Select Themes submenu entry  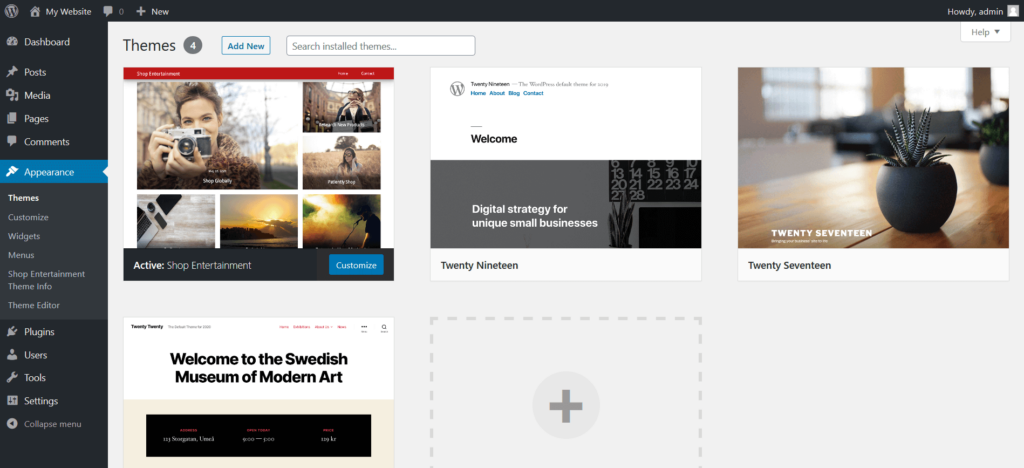24,198
